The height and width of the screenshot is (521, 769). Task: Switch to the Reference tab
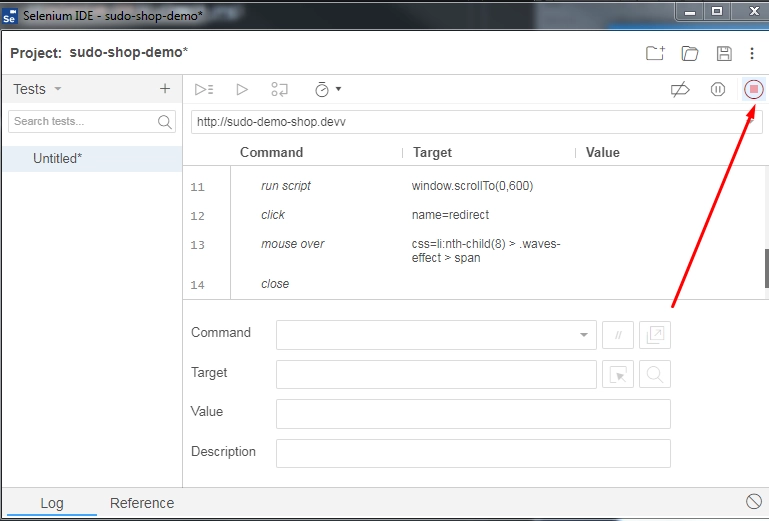click(142, 503)
